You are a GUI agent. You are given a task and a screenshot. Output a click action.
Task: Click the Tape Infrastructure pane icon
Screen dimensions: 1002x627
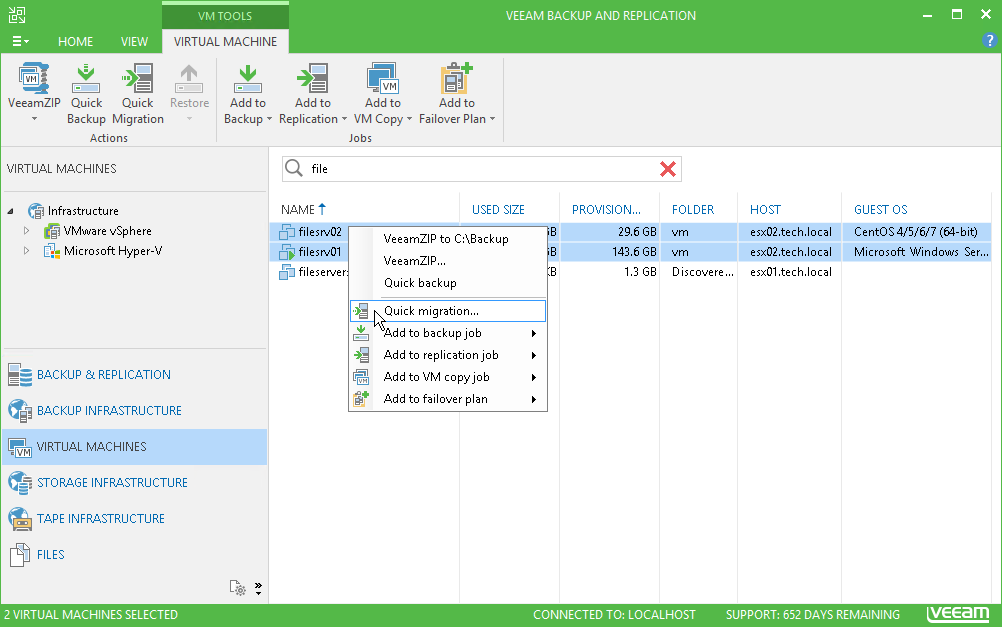point(20,519)
